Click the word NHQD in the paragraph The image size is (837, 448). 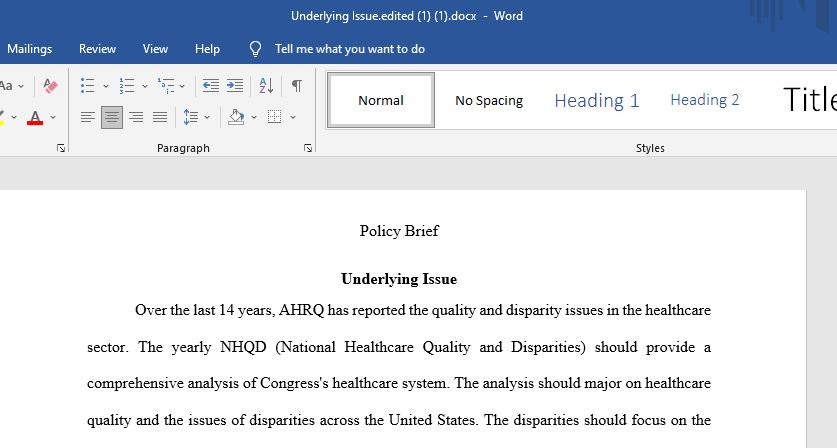point(243,347)
